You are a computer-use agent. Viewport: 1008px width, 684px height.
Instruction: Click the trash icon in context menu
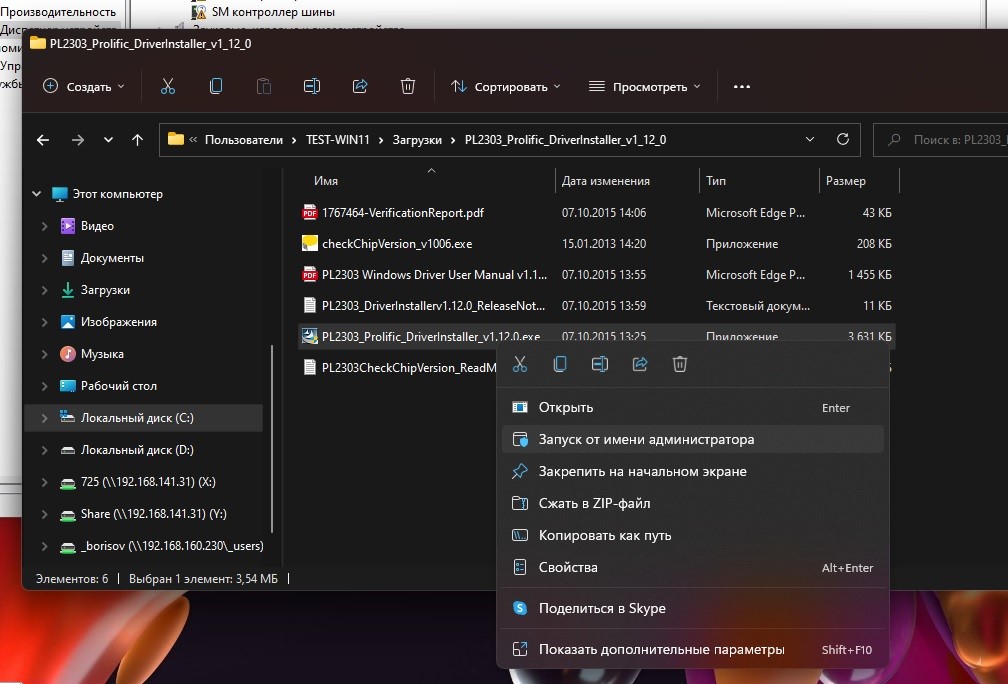coord(680,365)
